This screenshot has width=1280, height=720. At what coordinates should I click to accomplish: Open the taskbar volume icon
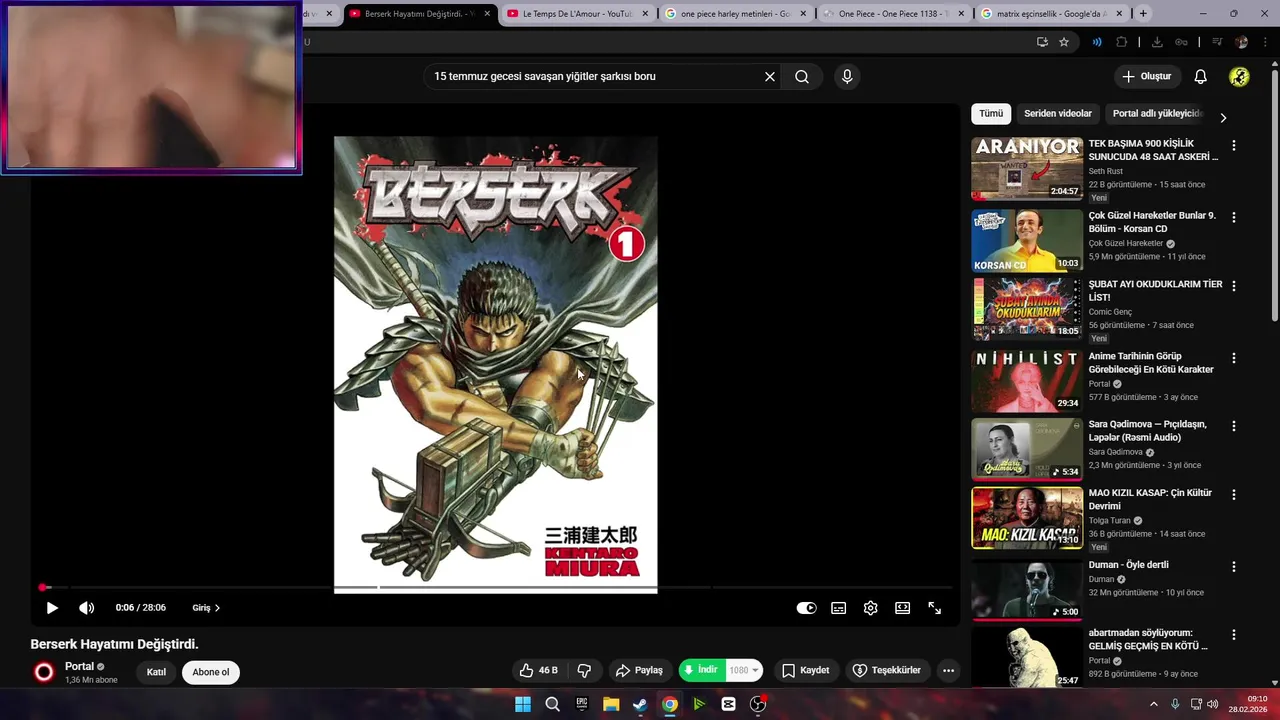[x=1213, y=704]
